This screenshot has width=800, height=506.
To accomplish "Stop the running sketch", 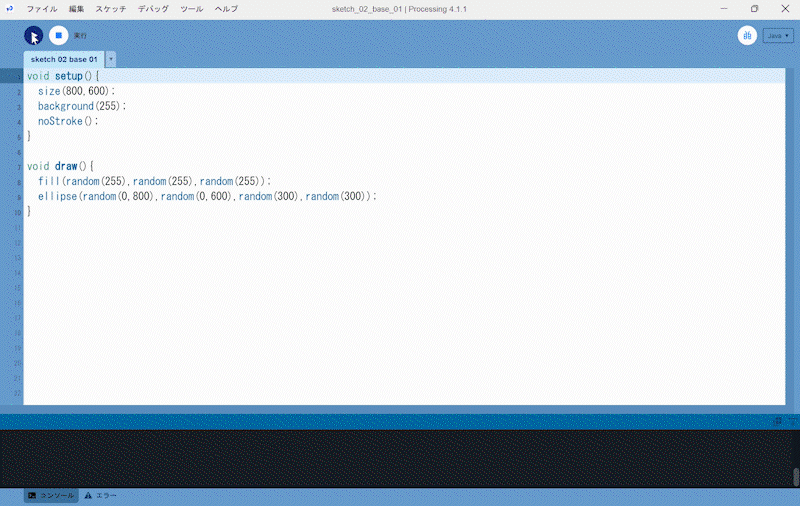I will [59, 36].
